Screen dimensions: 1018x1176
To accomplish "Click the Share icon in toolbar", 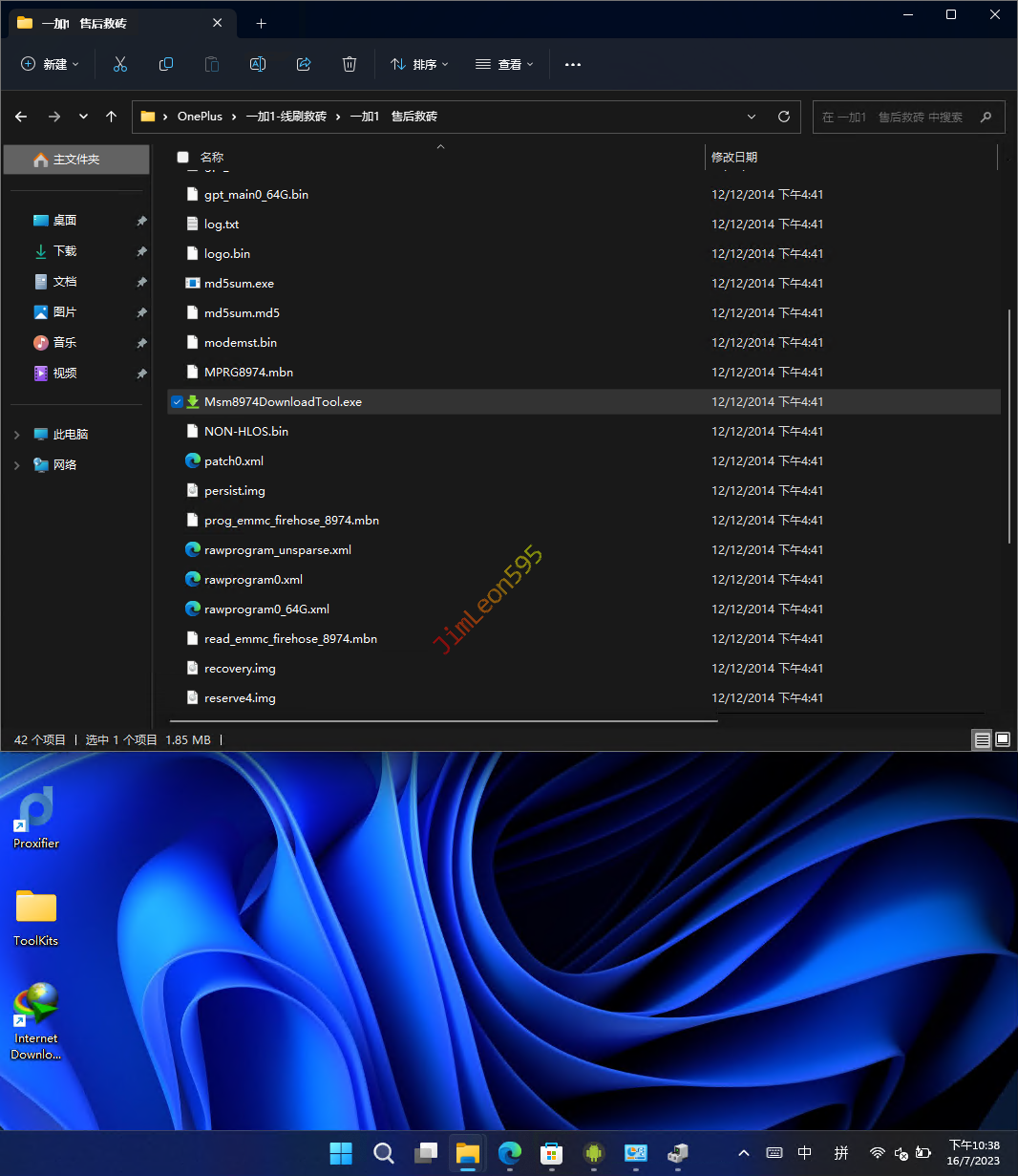I will pyautogui.click(x=304, y=64).
